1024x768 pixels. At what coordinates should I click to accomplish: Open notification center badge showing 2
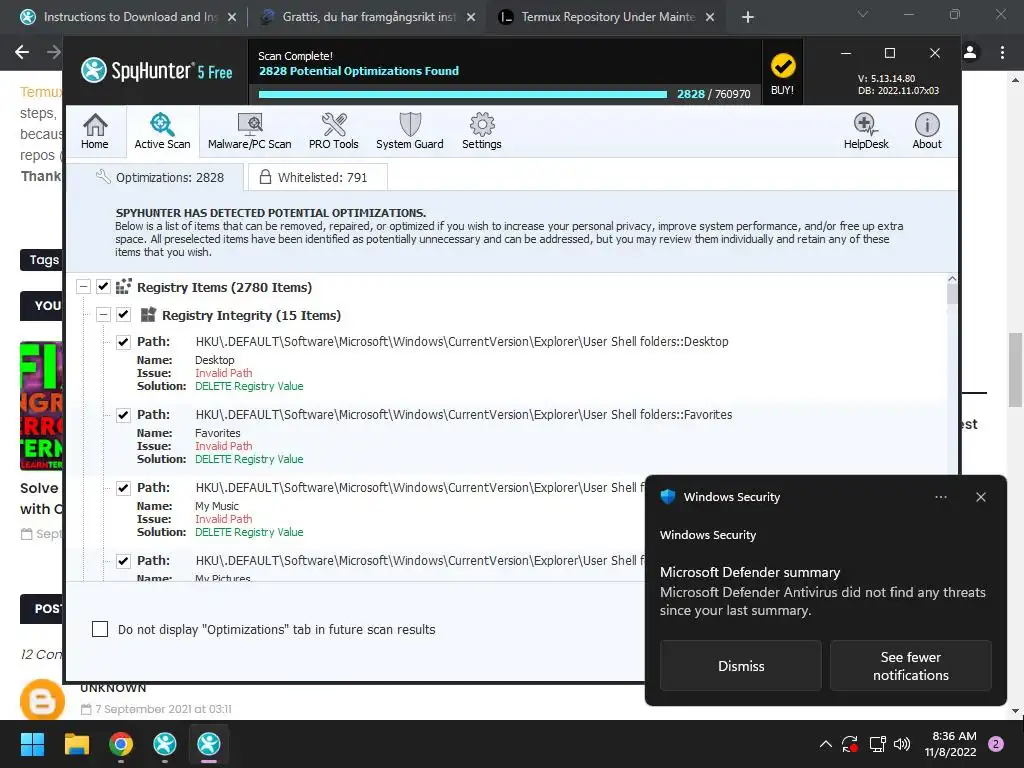[996, 744]
